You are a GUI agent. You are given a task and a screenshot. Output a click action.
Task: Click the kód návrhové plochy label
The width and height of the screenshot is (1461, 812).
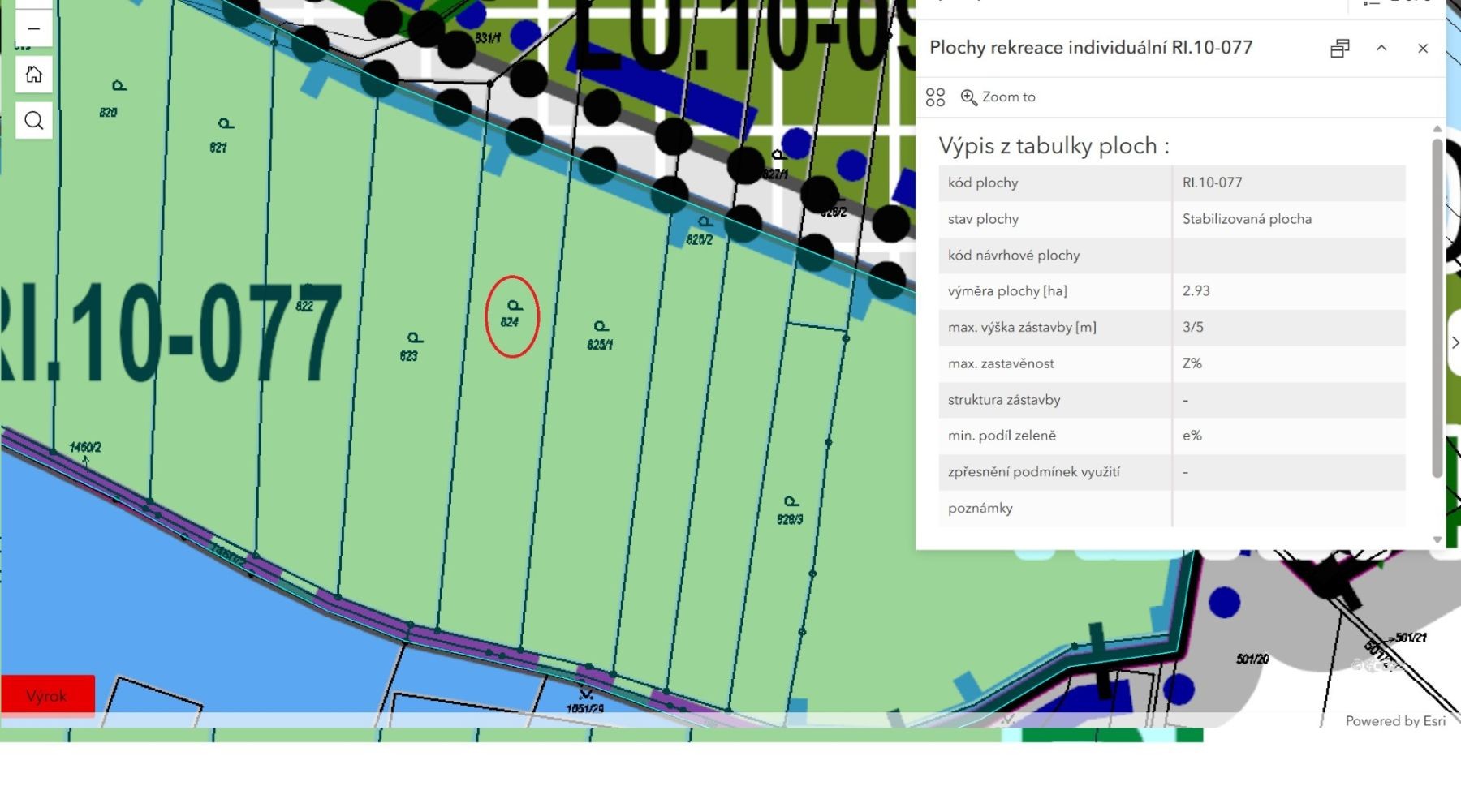pos(1014,256)
